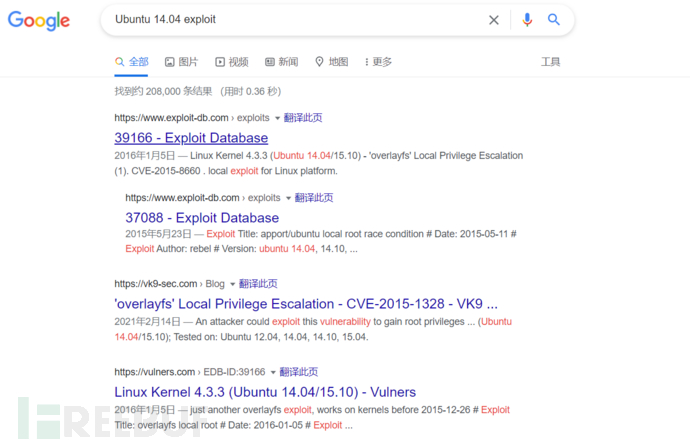The image size is (690, 446).
Task: Open the 'overlayfs' Local Privilege Escalation result
Action: 306,303
